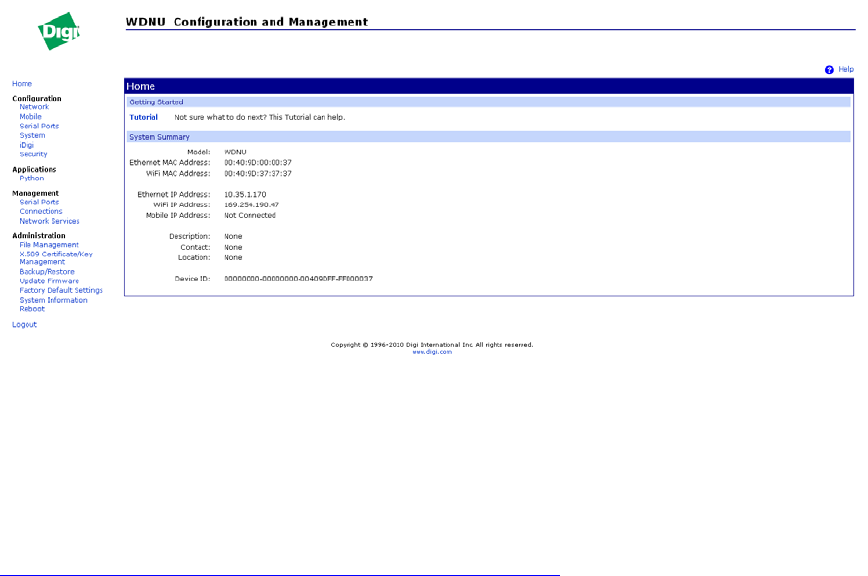Open System configuration
The image size is (868, 576).
pyautogui.click(x=33, y=136)
